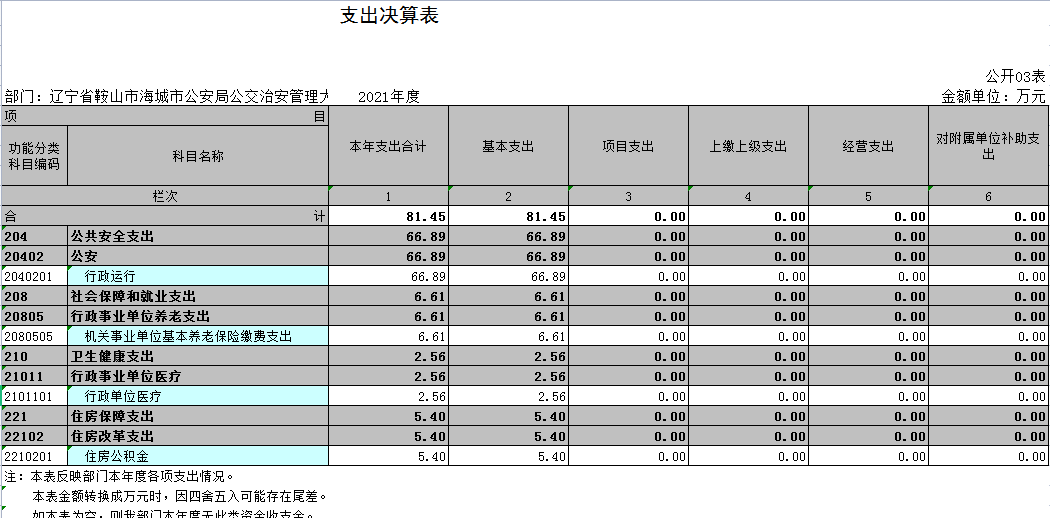Viewport: 1050px width, 518px height.
Task: Click the code cell 21011
Action: [x=34, y=377]
